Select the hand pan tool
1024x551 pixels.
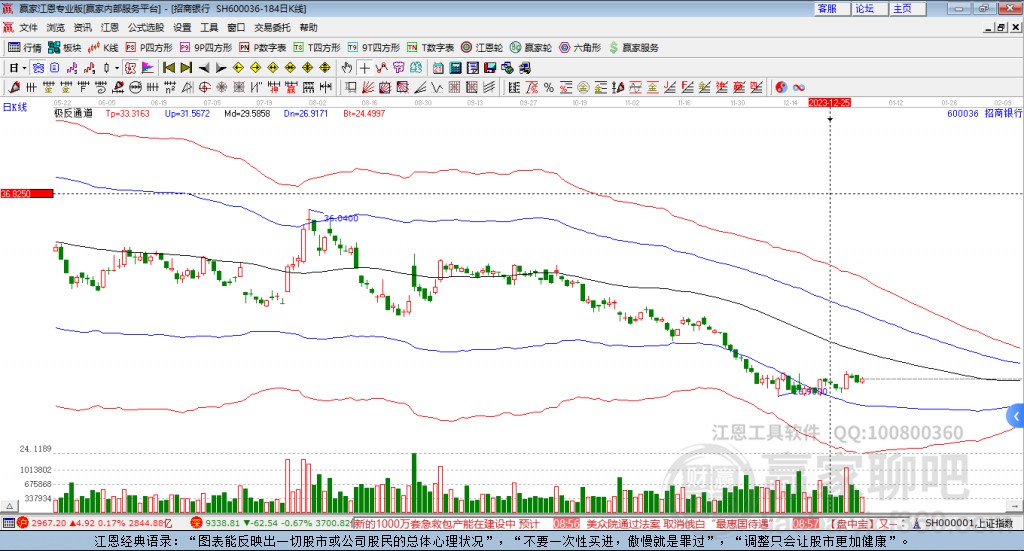click(x=347, y=68)
